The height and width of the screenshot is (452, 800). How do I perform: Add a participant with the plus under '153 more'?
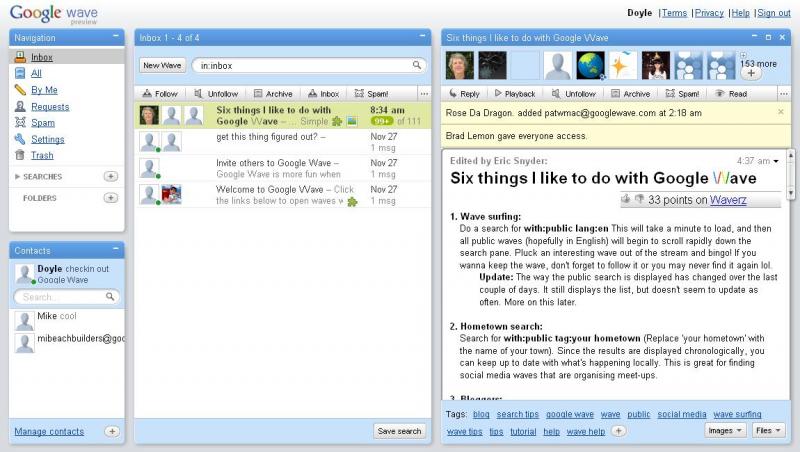[x=751, y=73]
